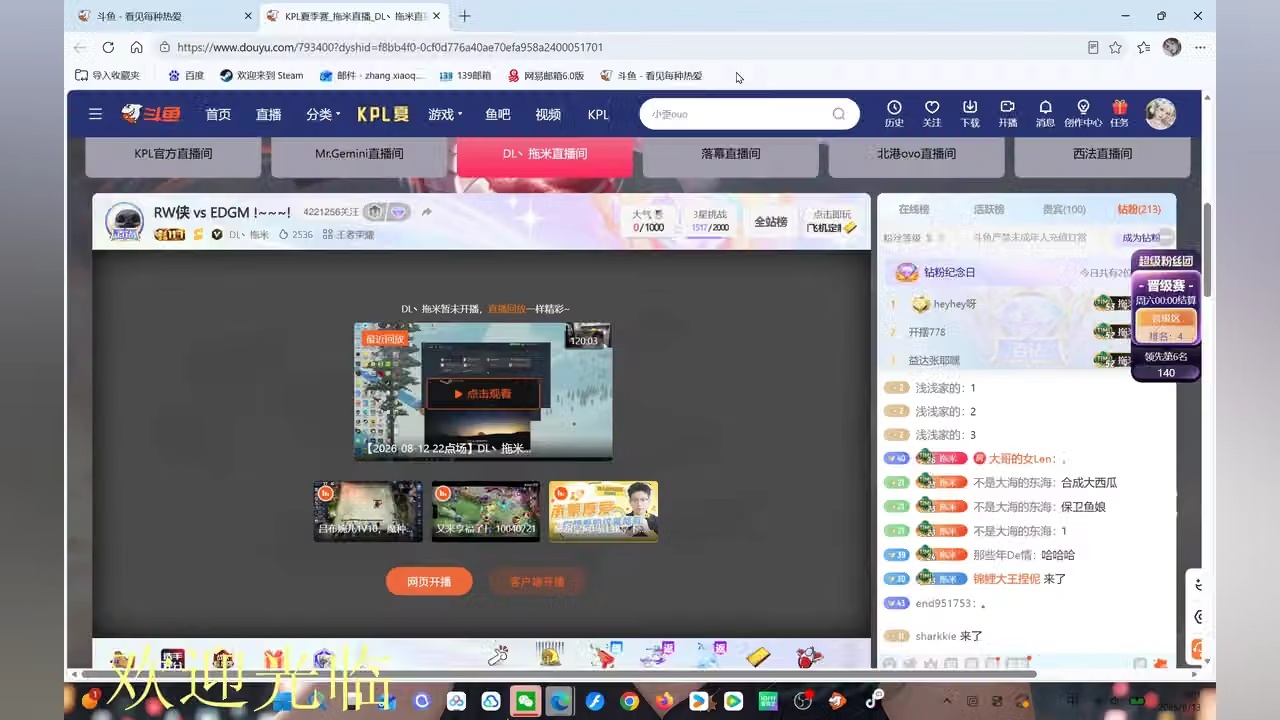Open the 历史 history icon
This screenshot has height=720, width=1280.
click(894, 113)
